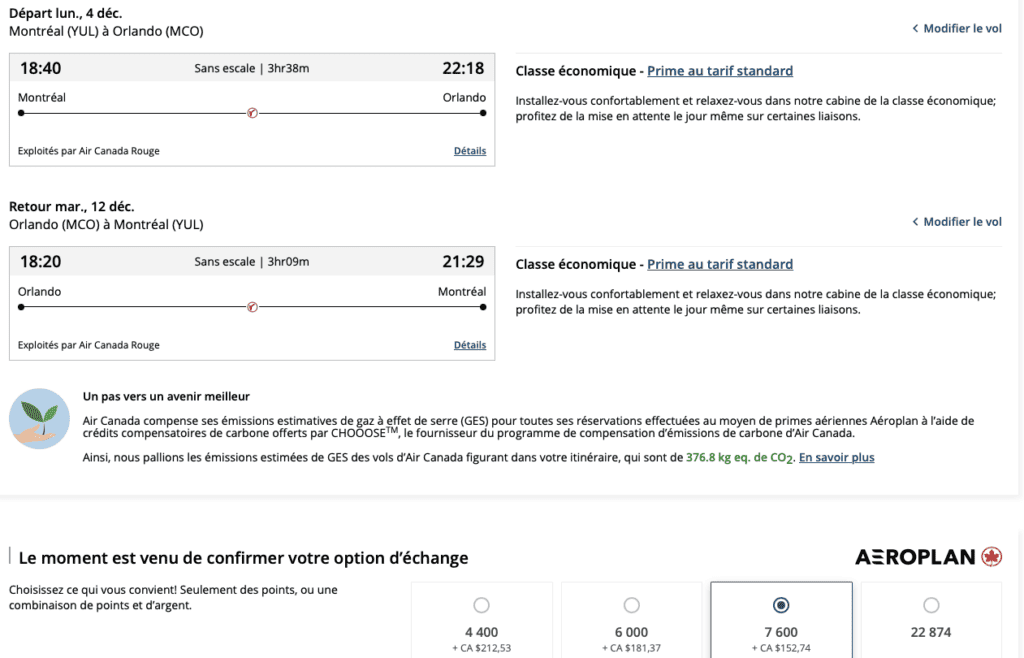Open Prime au tarif standard for the return flight
This screenshot has height=658, width=1024.
720,265
